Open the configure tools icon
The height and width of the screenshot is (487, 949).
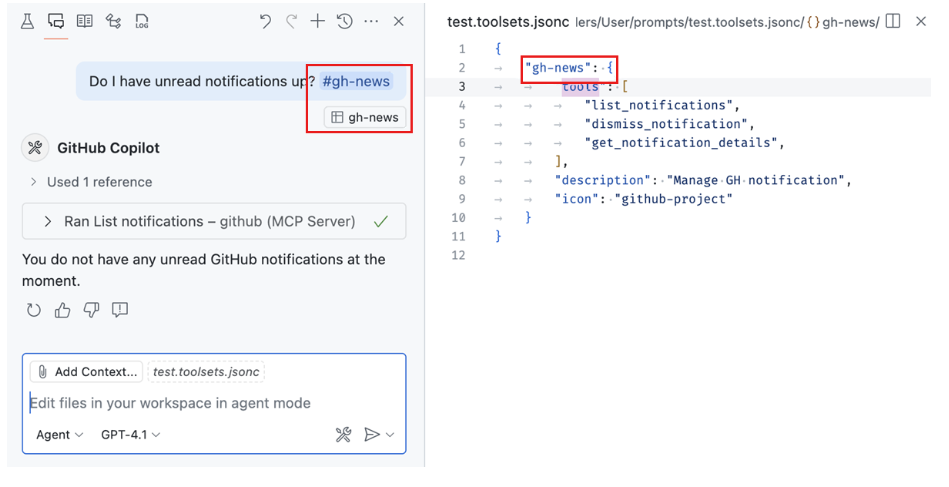343,434
